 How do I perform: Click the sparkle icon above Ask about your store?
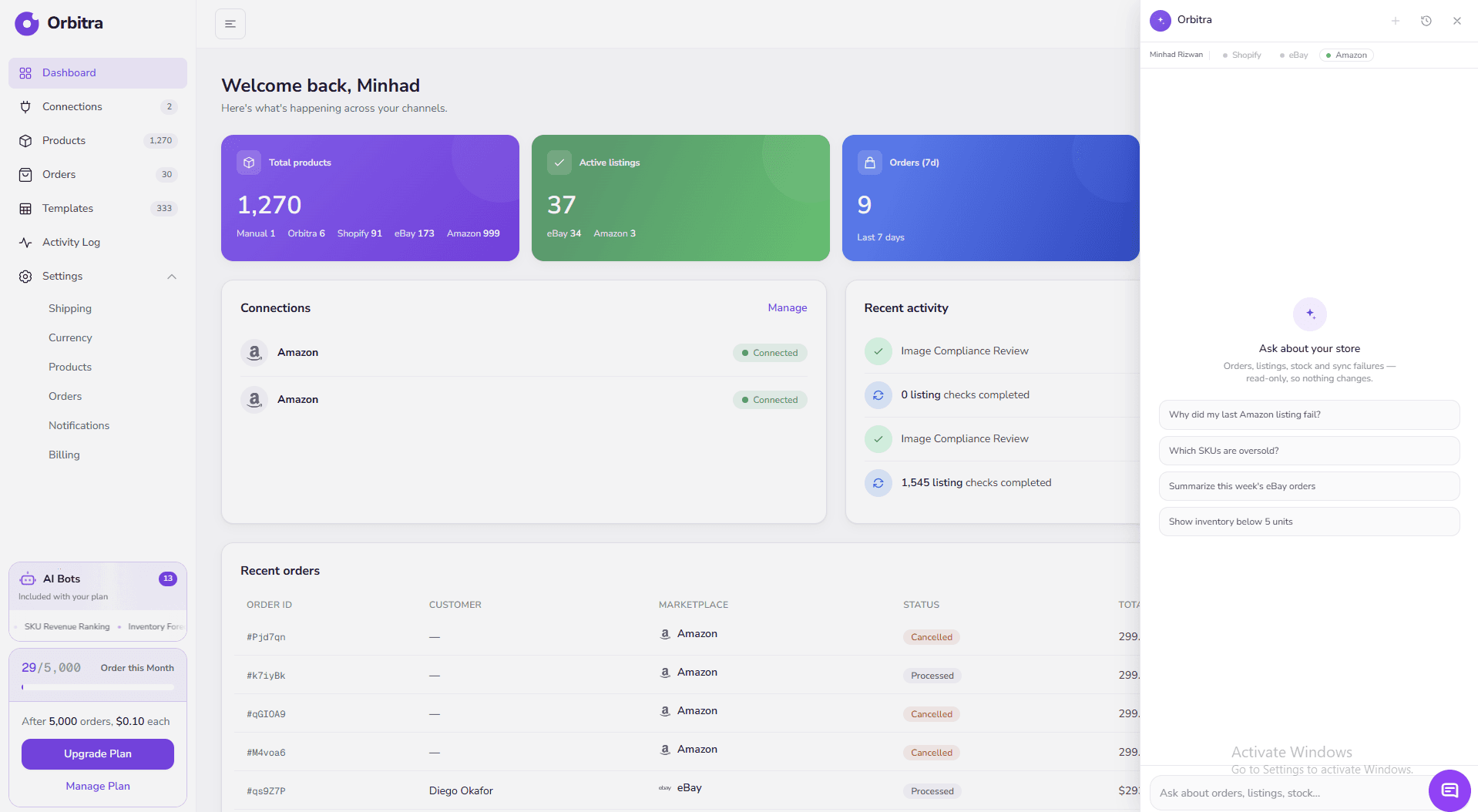point(1310,314)
